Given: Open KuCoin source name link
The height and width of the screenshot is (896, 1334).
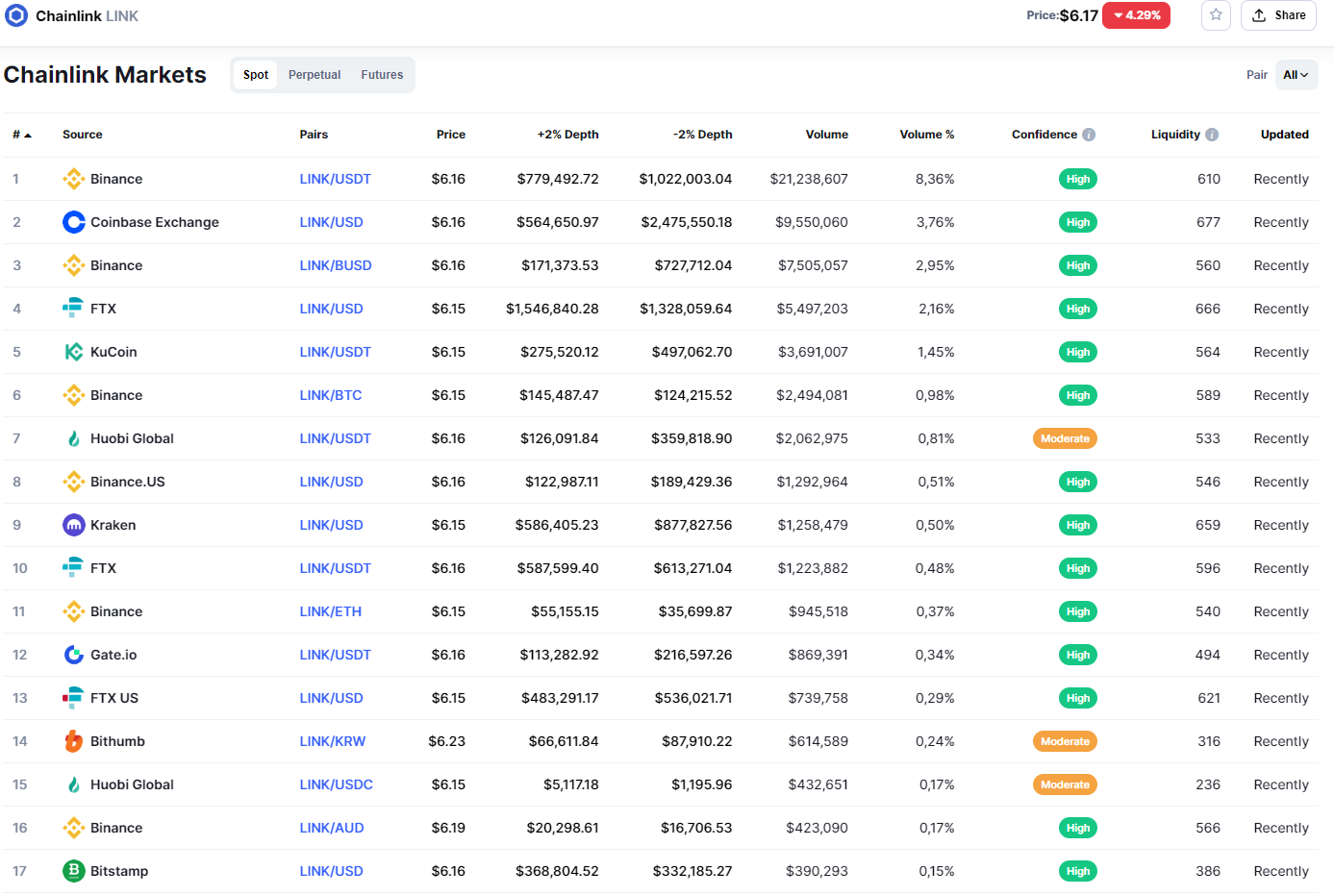Looking at the screenshot, I should click(x=113, y=352).
